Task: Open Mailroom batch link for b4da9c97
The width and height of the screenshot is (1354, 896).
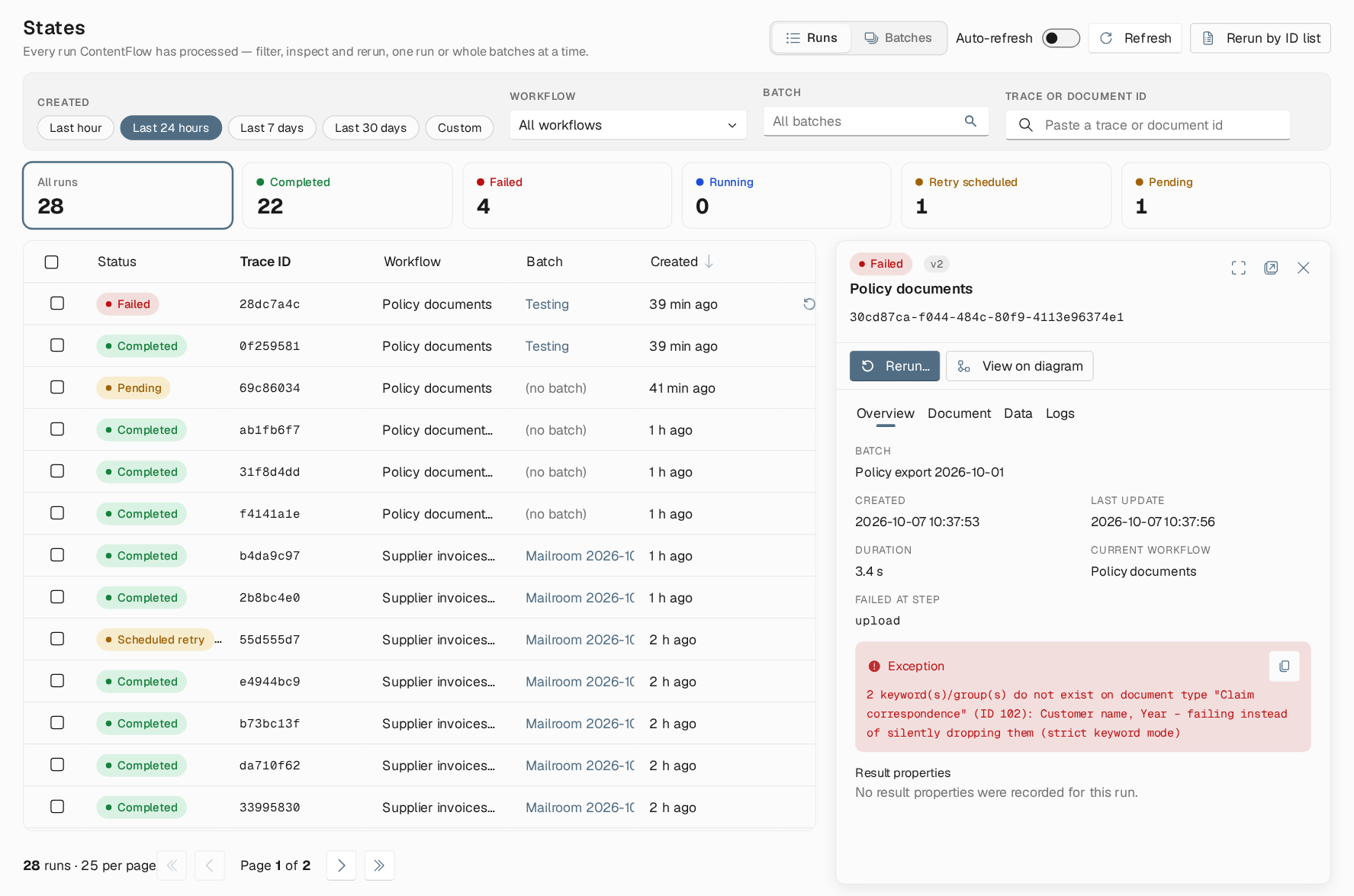Action: tap(580, 556)
